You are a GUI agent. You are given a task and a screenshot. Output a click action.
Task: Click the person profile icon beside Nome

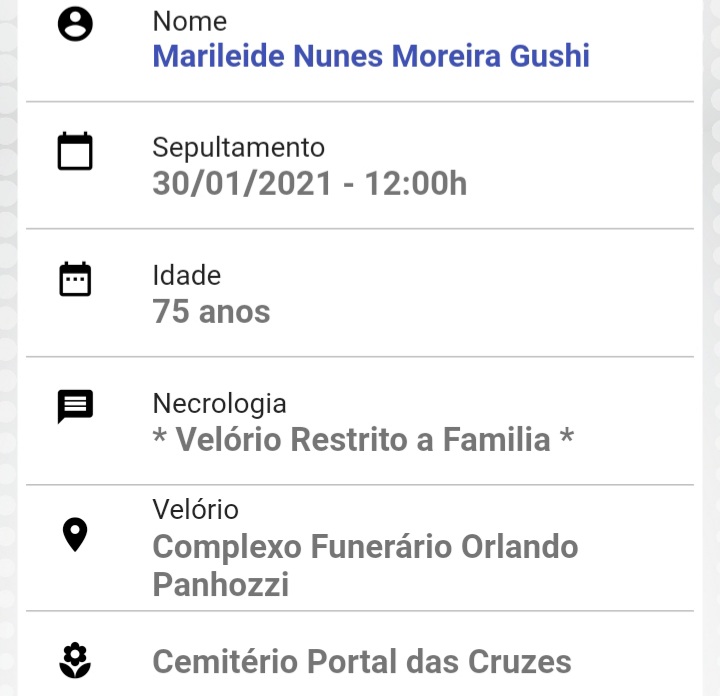tap(75, 24)
